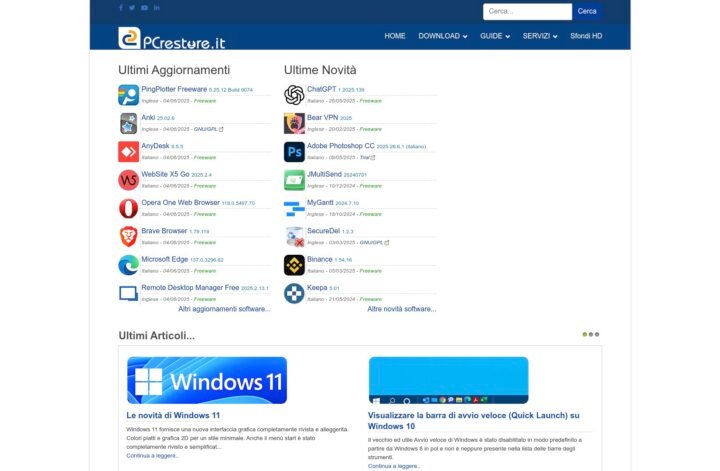Image resolution: width=720 pixels, height=471 pixels.
Task: Click the PingPlotter Freeware app icon
Action: pos(129,95)
